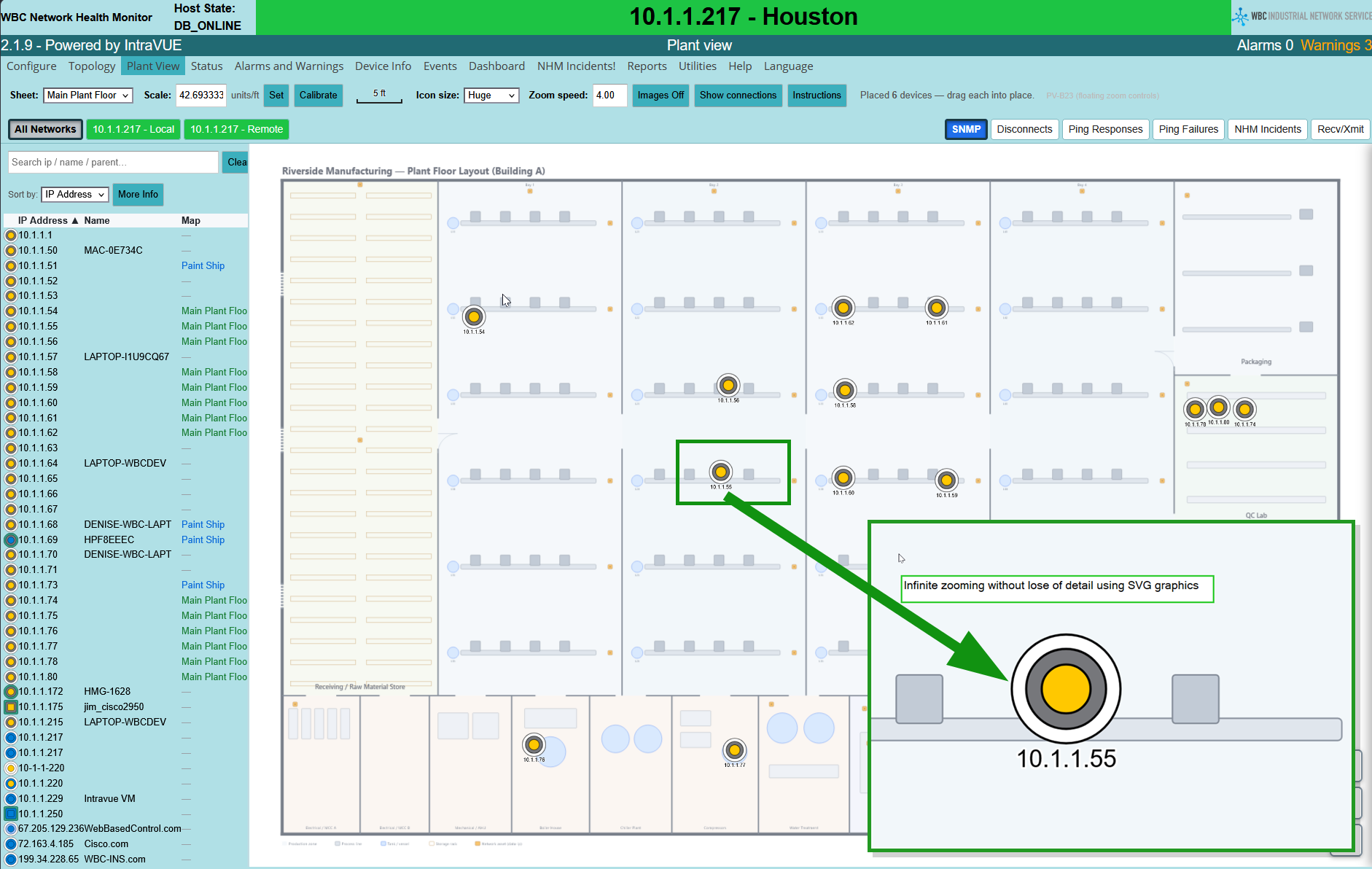Click the 10.1.1.58 device icon on the plant layout
The width and height of the screenshot is (1372, 869).
click(x=845, y=390)
